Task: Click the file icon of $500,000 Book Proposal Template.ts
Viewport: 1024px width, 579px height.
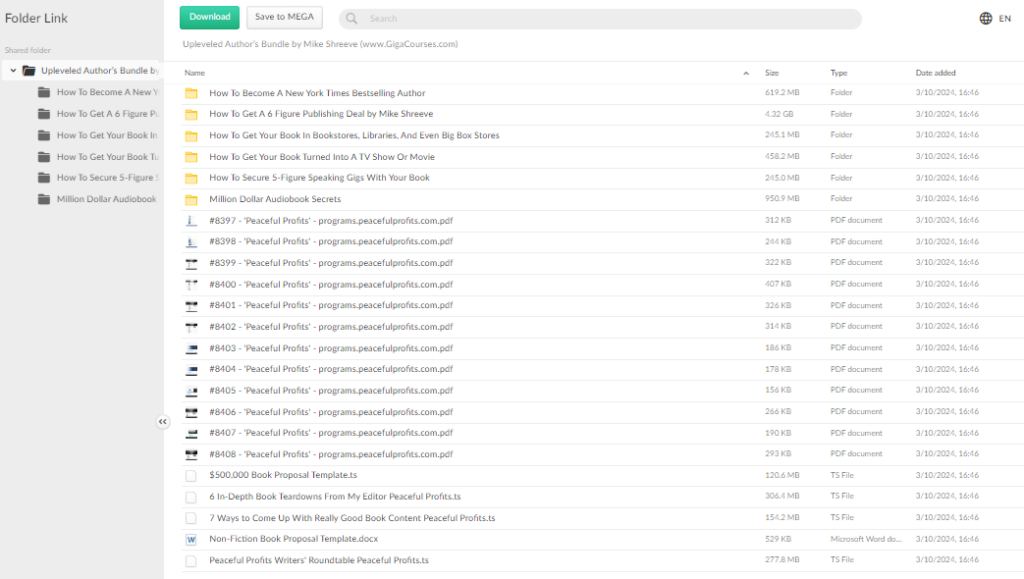Action: [x=191, y=476]
